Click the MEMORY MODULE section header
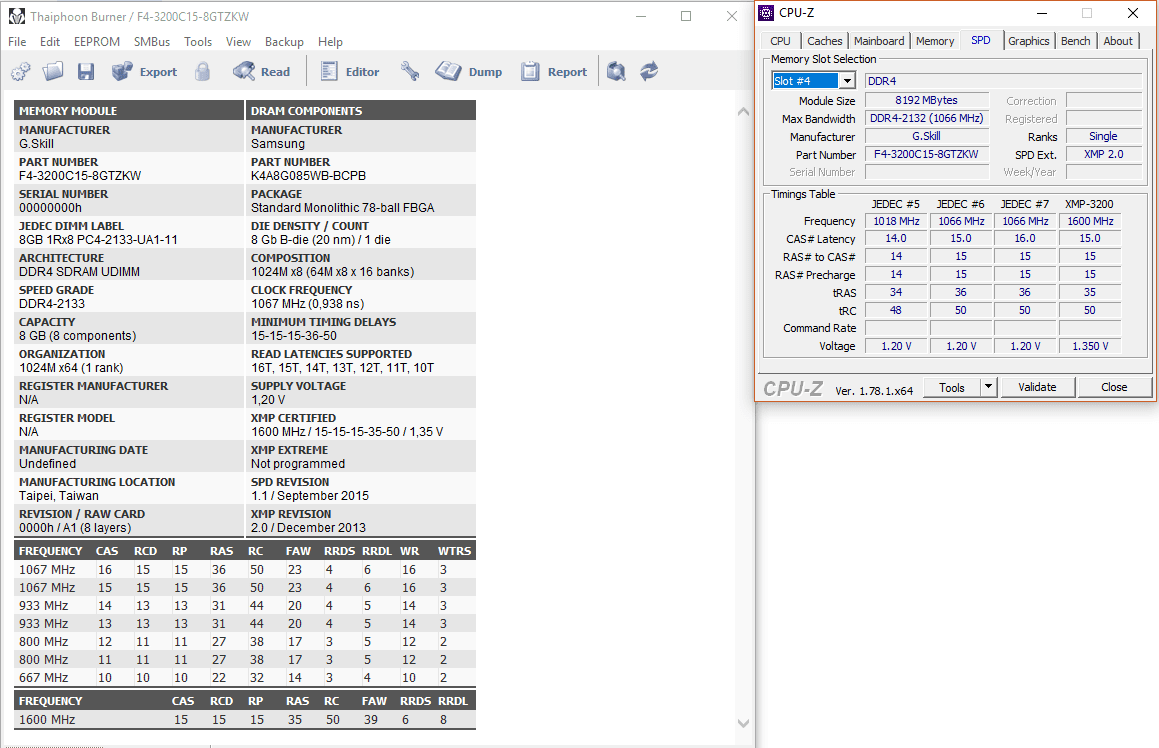This screenshot has height=748, width=1159. pyautogui.click(x=129, y=111)
